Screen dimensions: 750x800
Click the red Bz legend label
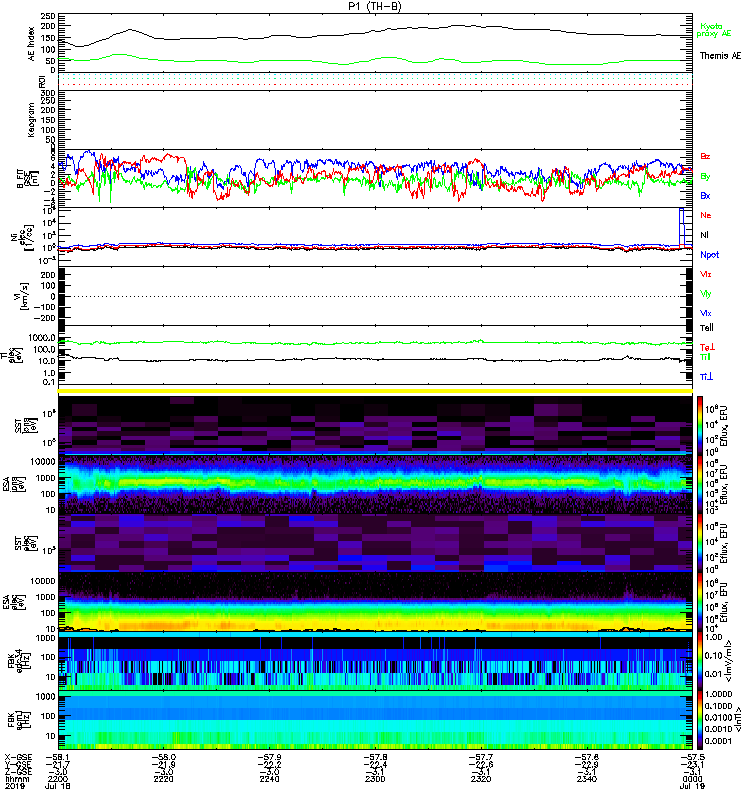point(705,156)
